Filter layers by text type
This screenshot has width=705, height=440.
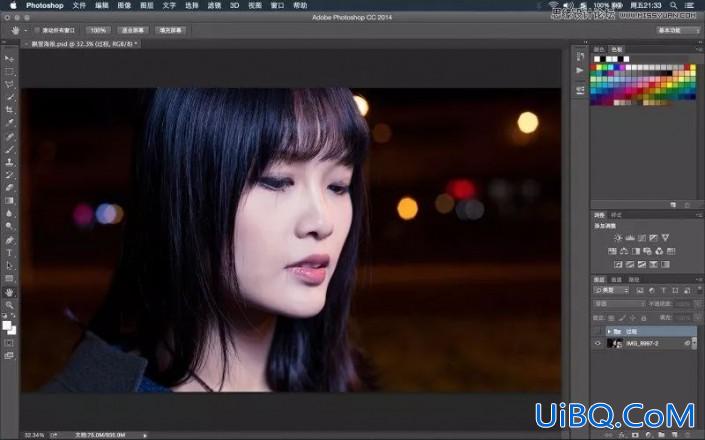(663, 291)
